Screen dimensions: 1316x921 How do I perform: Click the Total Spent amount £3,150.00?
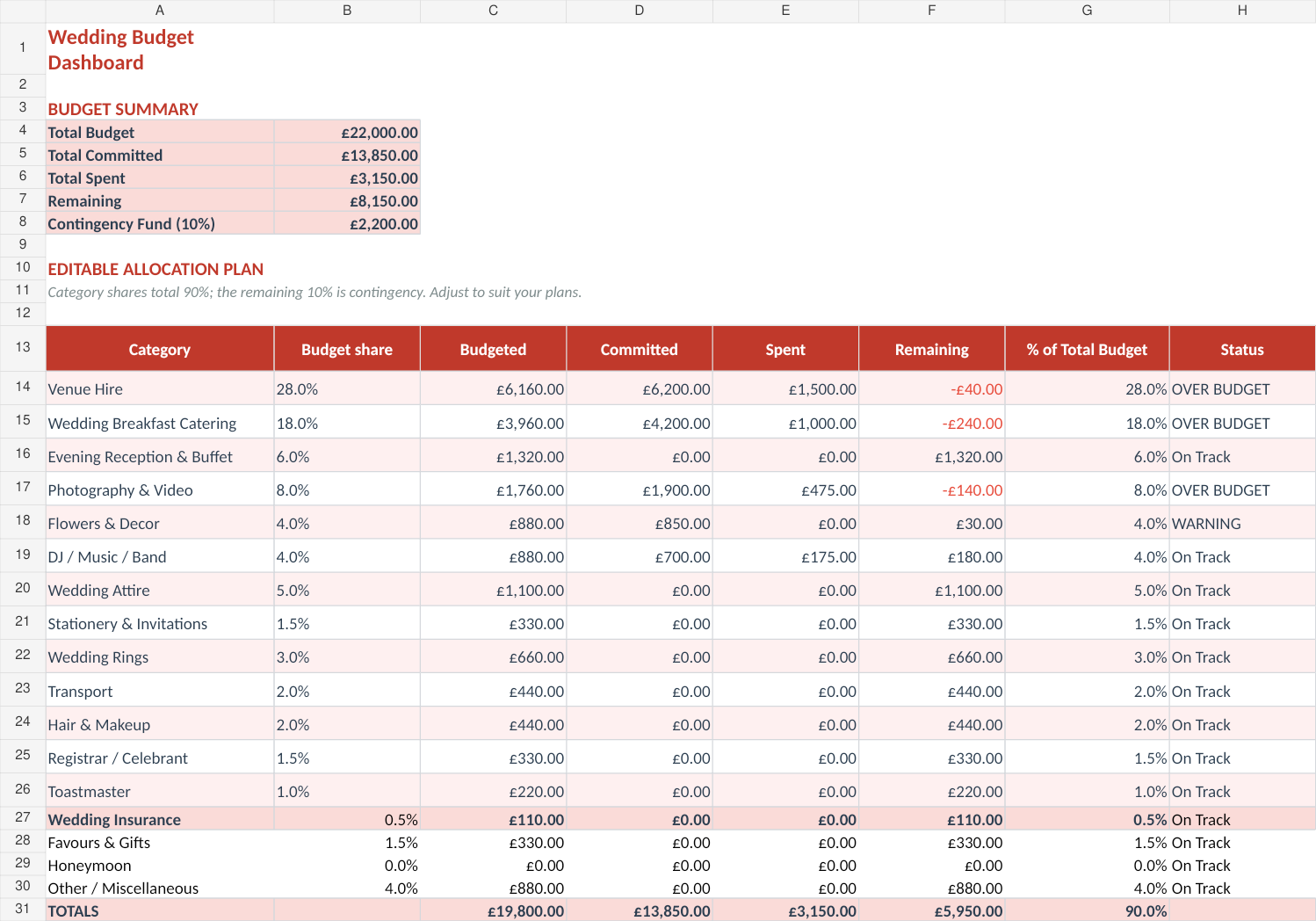[x=347, y=178]
